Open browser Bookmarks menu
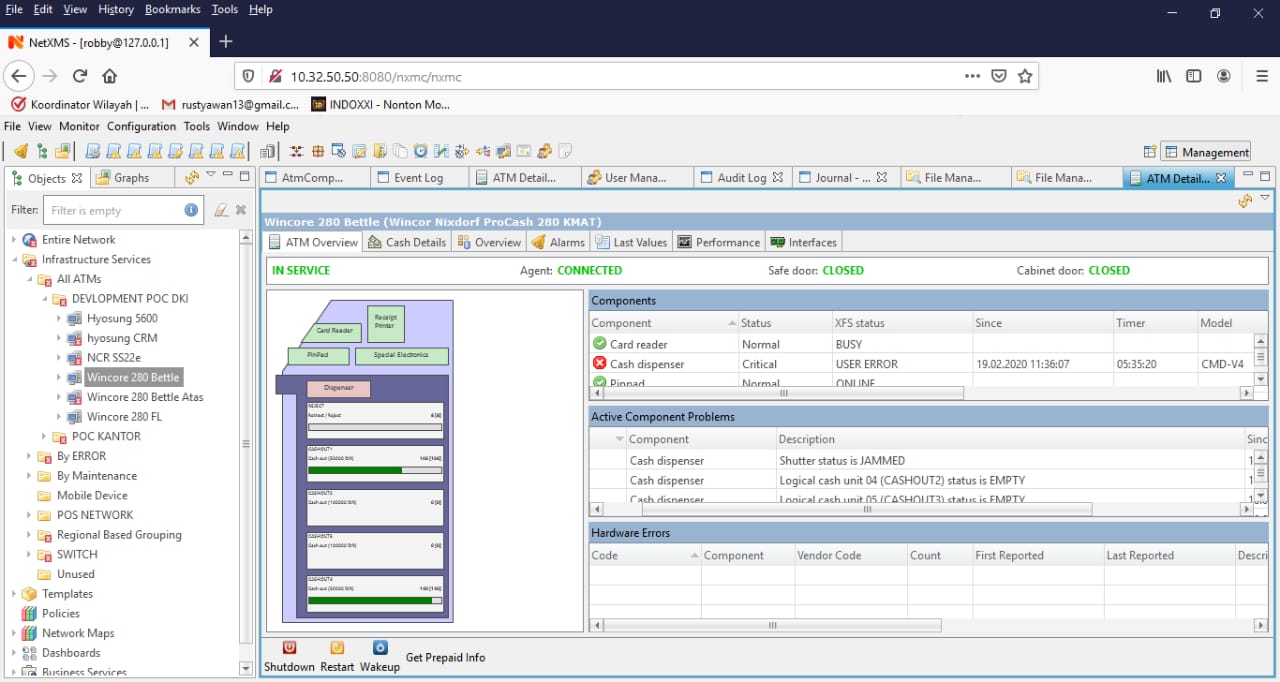 pyautogui.click(x=172, y=9)
